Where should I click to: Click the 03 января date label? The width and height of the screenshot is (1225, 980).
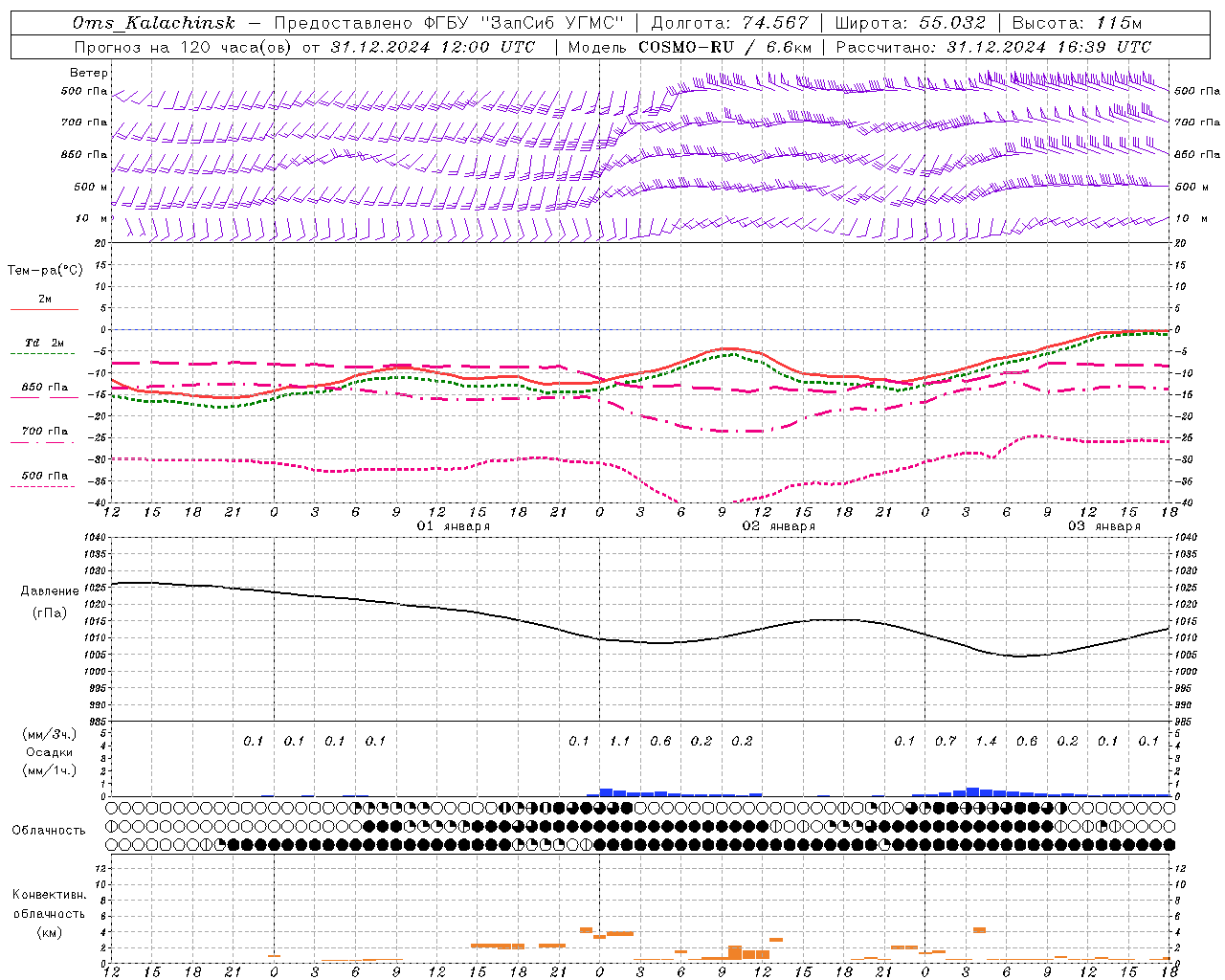1104,526
